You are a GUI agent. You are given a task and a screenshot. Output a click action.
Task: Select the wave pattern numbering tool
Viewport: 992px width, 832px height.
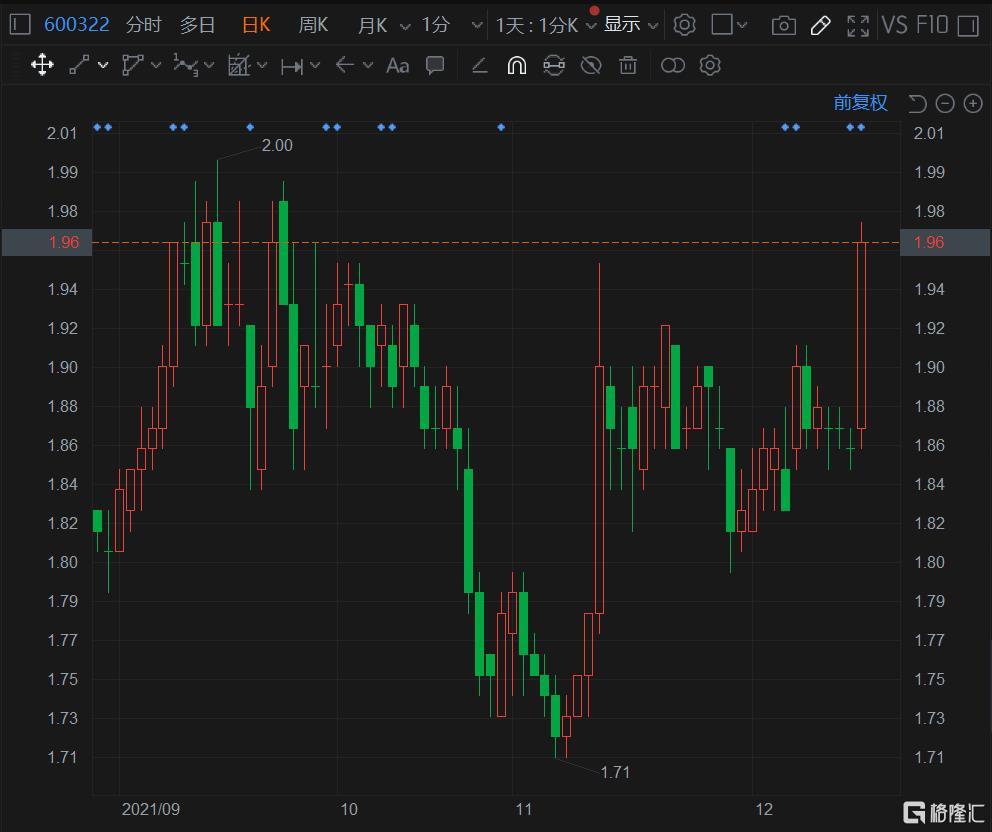click(x=185, y=65)
